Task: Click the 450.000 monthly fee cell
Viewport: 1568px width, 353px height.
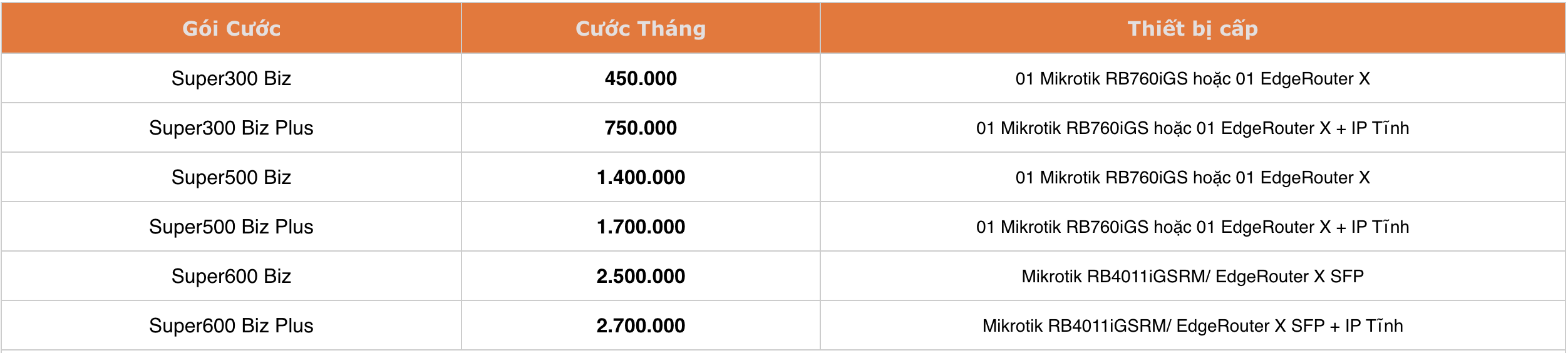Action: 640,78
